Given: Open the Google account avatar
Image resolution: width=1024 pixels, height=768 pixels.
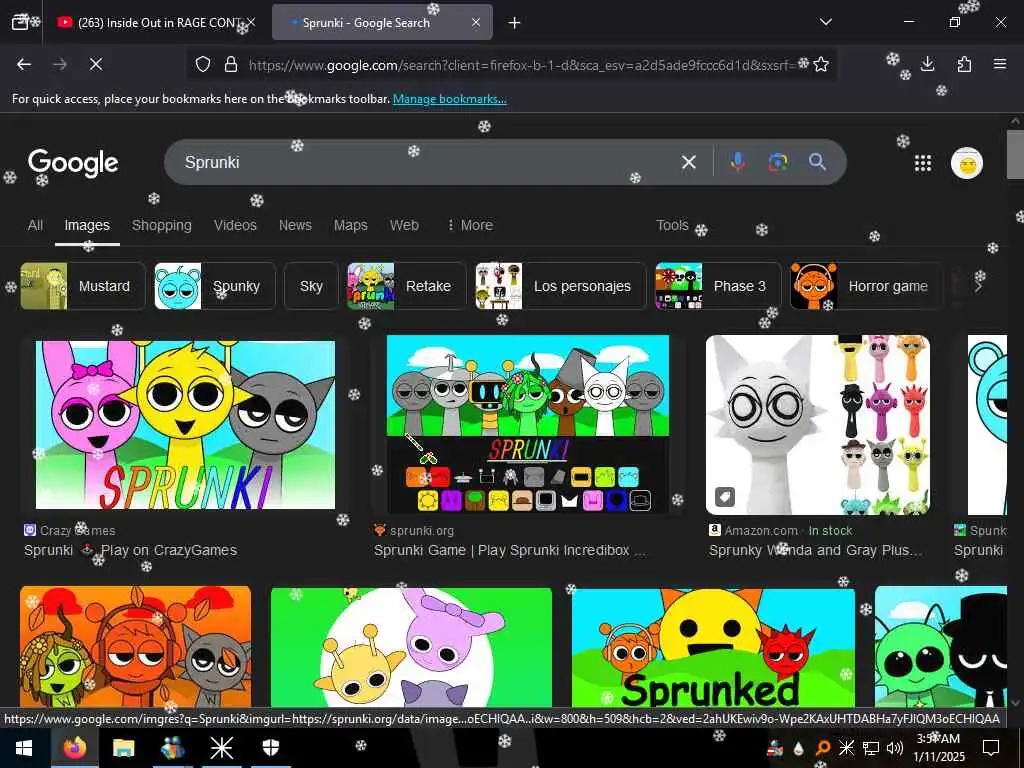Looking at the screenshot, I should [x=967, y=163].
